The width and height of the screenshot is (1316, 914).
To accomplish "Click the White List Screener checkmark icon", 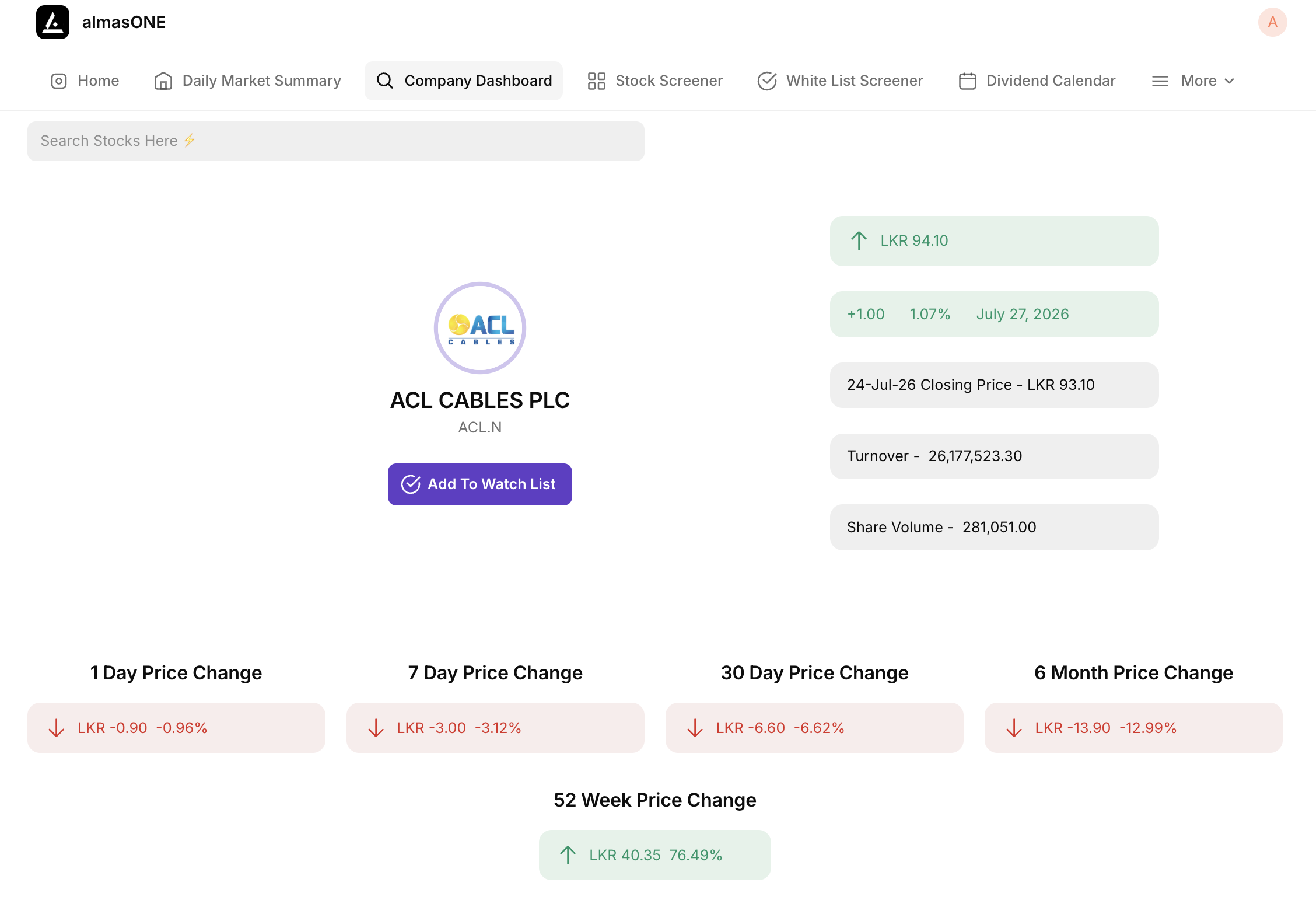I will point(766,81).
